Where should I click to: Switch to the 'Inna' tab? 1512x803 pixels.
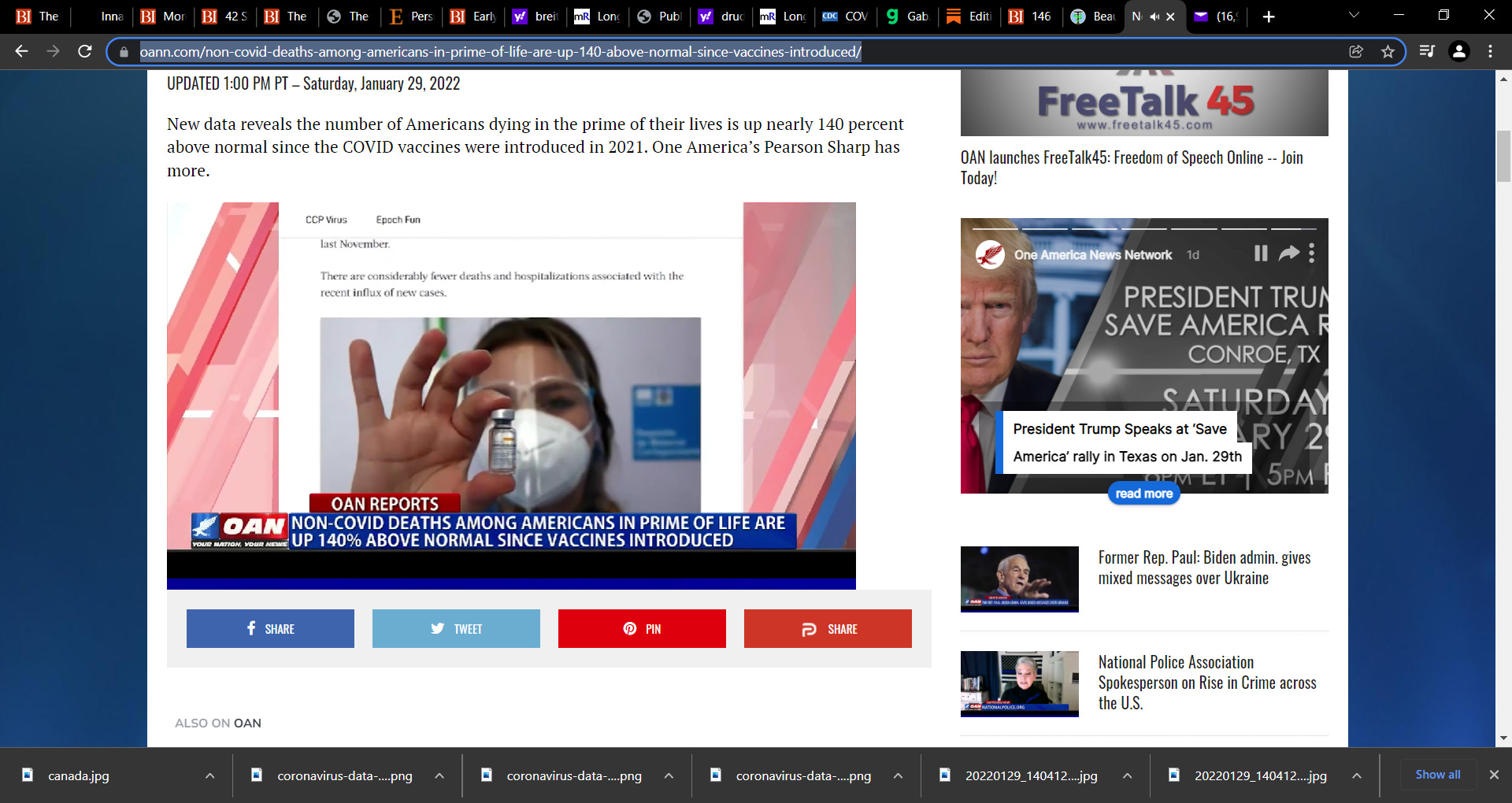pos(102,17)
